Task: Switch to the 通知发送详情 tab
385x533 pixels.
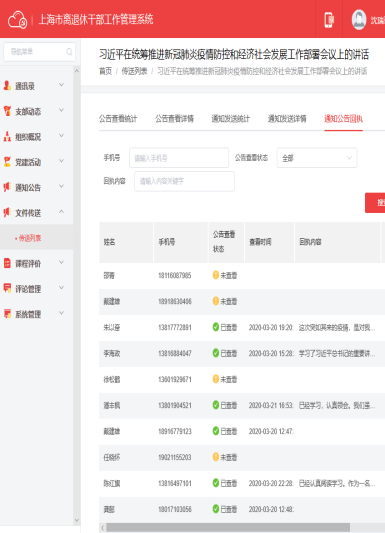Action: pyautogui.click(x=287, y=119)
